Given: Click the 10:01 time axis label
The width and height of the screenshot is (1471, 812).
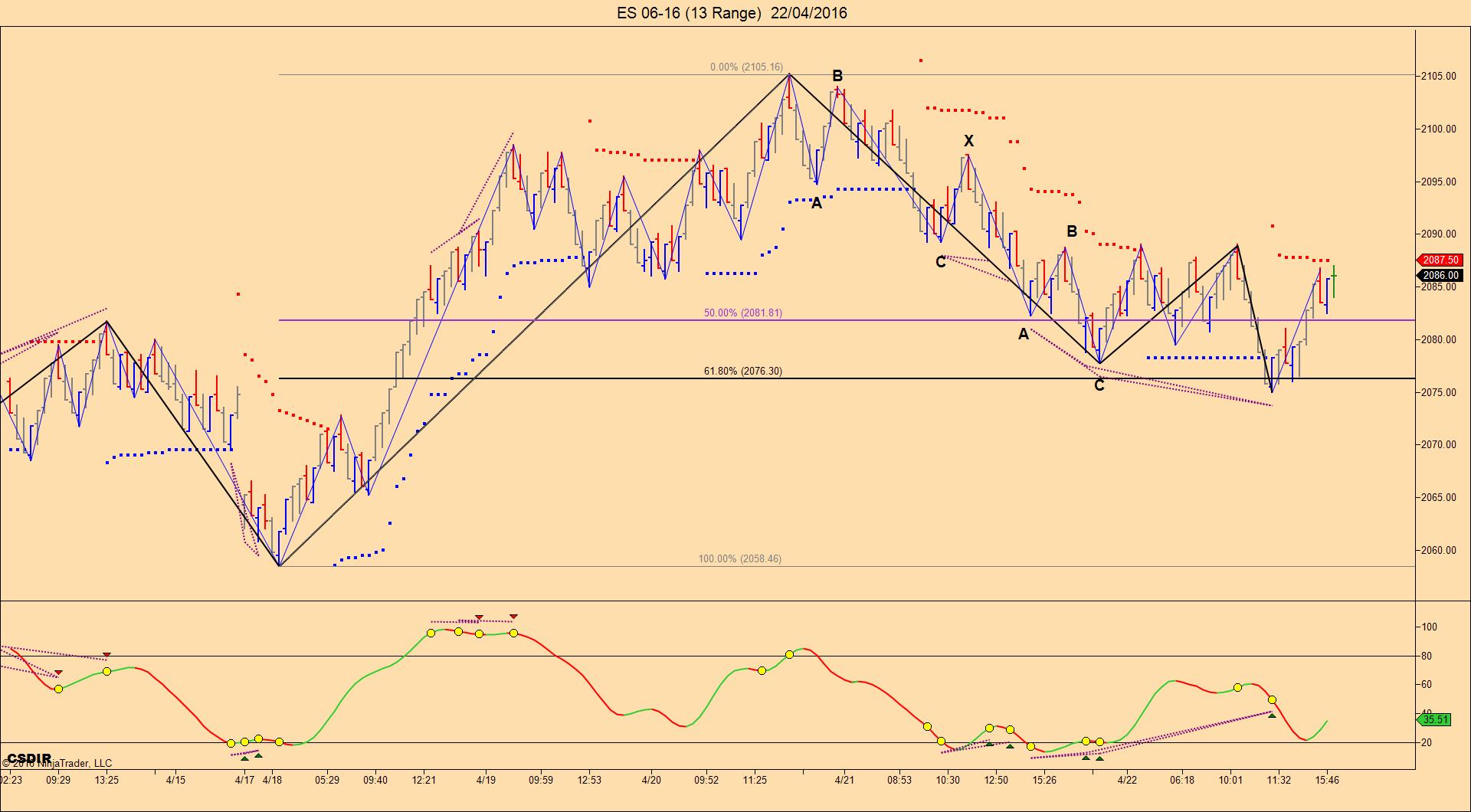Looking at the screenshot, I should point(1230,781).
